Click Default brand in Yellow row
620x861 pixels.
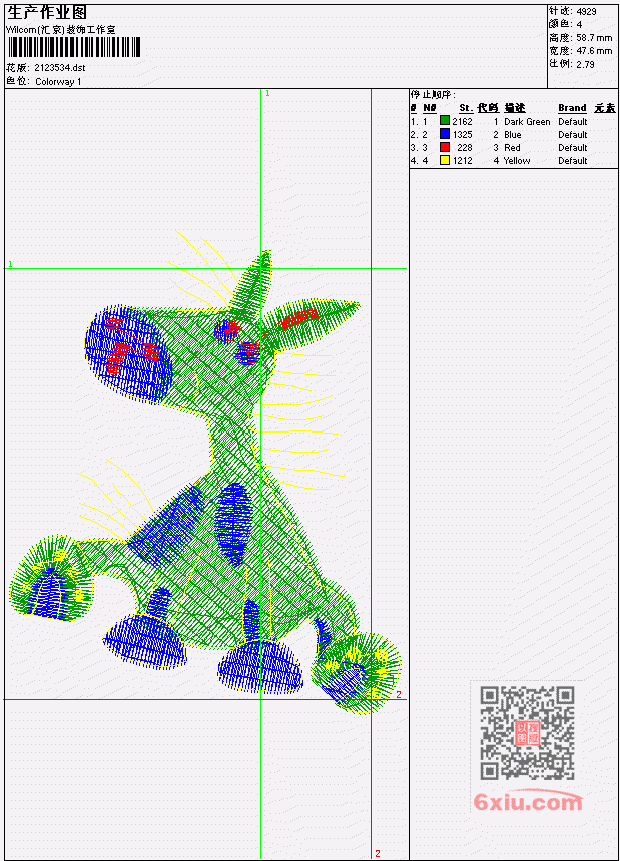tap(573, 161)
